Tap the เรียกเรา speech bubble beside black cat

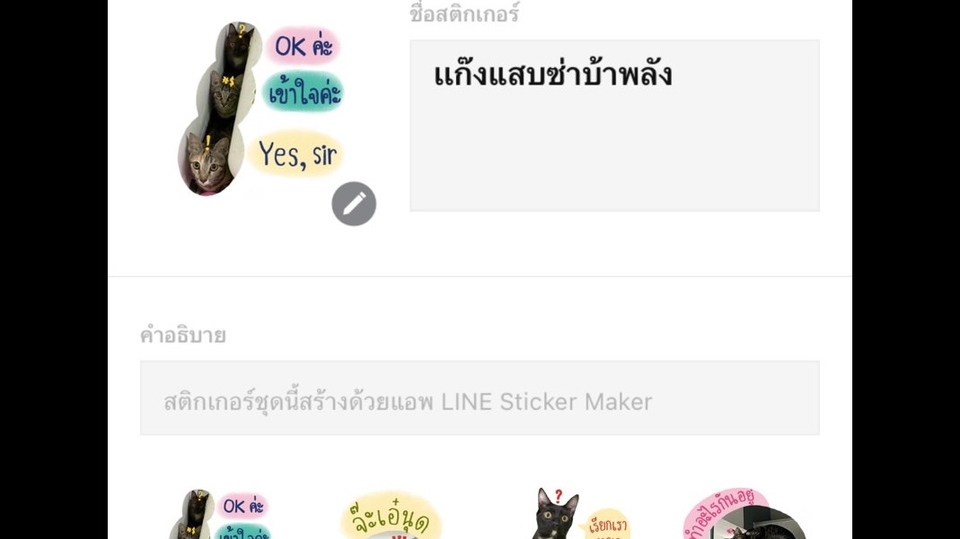point(607,525)
